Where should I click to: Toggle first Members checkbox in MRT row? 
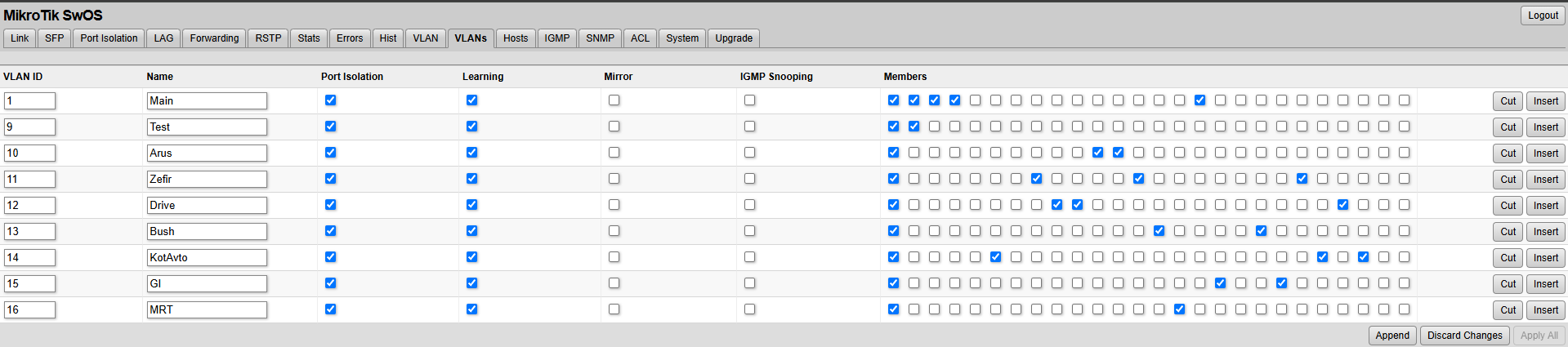click(893, 309)
